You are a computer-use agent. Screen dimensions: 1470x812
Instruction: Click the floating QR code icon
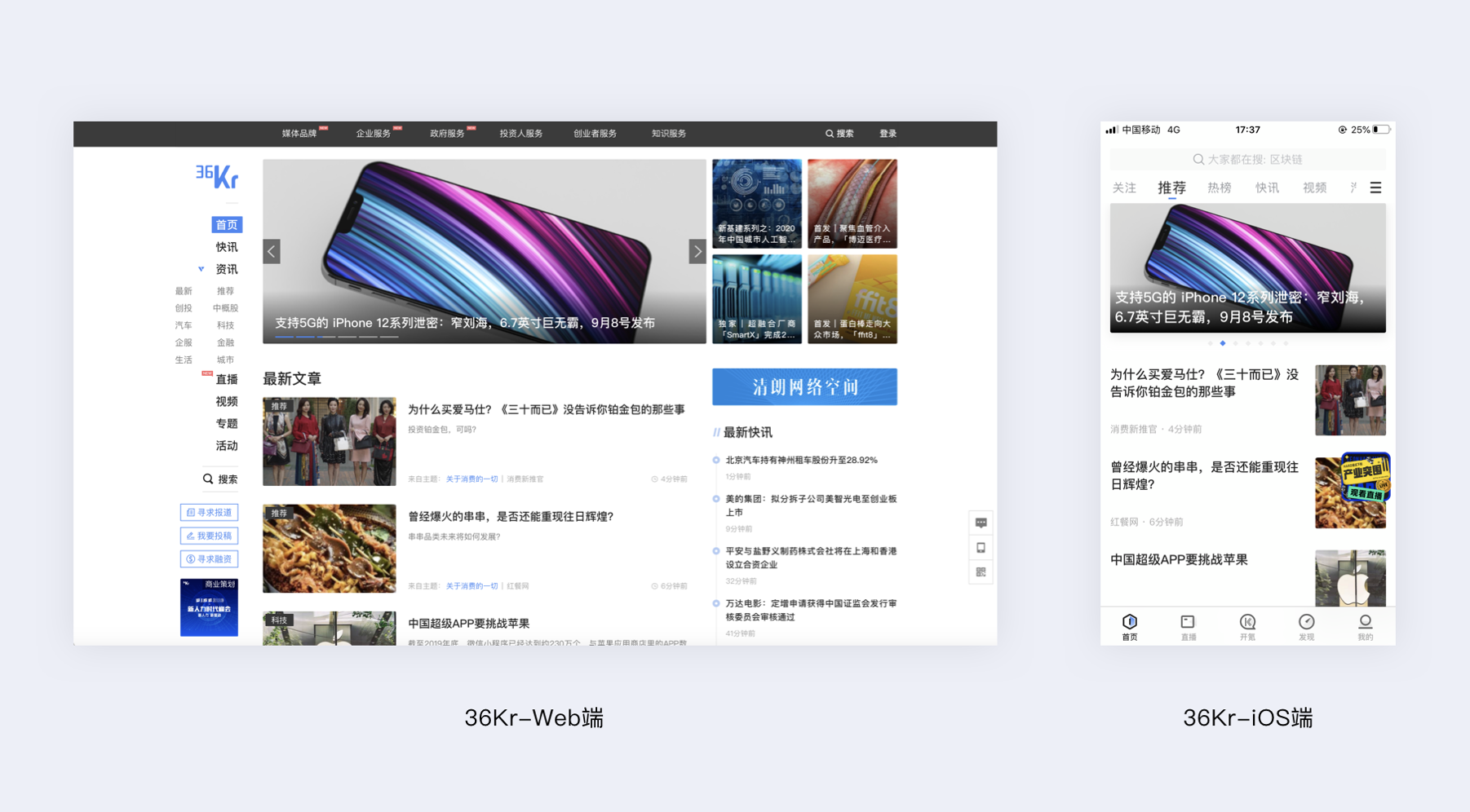(x=981, y=572)
